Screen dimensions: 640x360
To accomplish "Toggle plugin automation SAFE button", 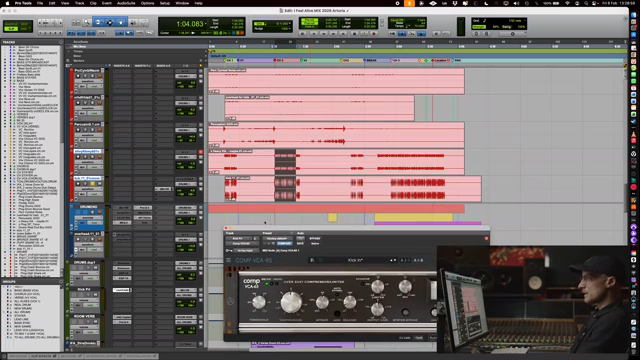I will (x=300, y=244).
